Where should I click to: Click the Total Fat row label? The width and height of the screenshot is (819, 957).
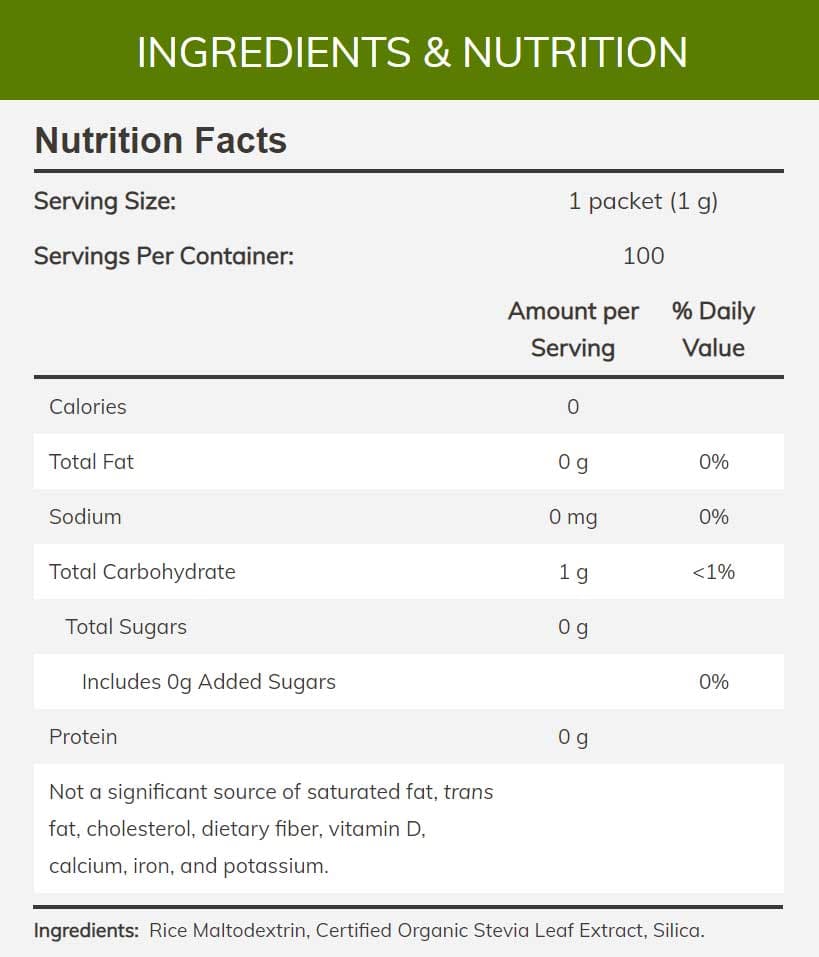[91, 462]
